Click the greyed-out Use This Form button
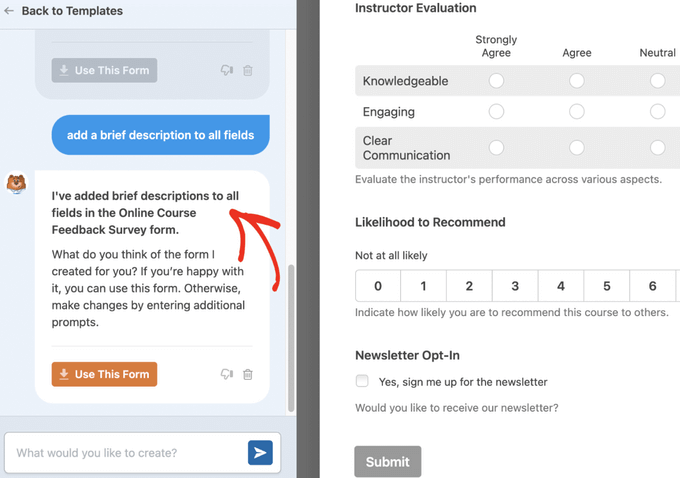Image resolution: width=680 pixels, height=478 pixels. click(x=104, y=71)
